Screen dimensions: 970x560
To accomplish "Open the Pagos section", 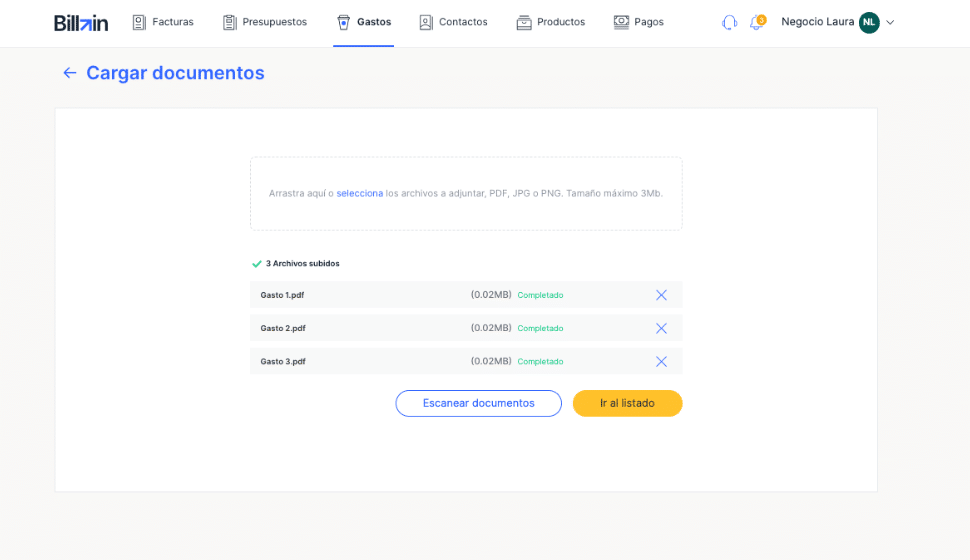I will (x=638, y=22).
